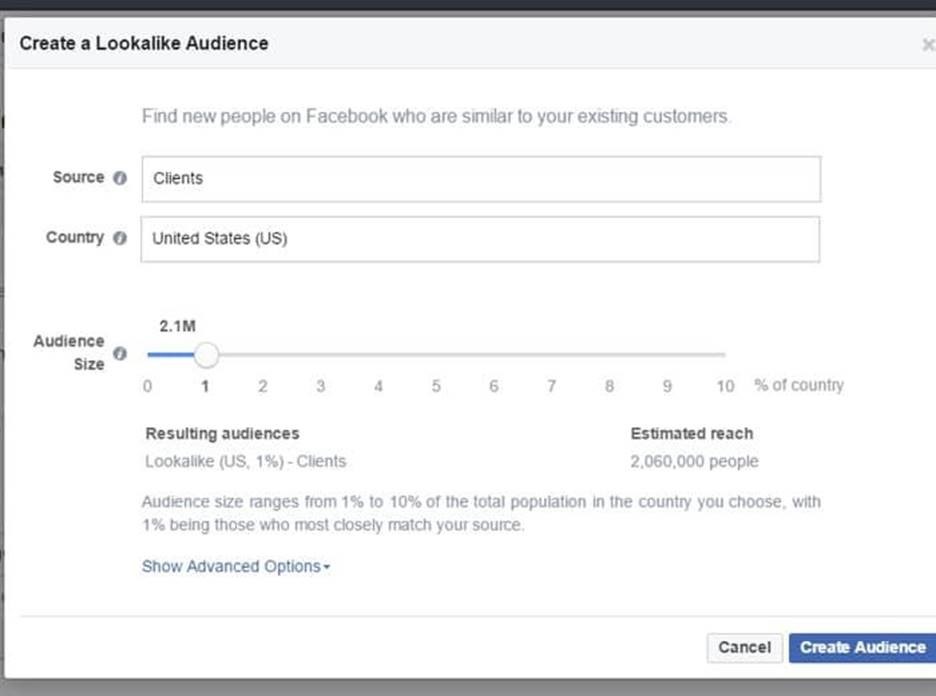This screenshot has width=936, height=696.
Task: Click the info icon next to Country
Action: pyautogui.click(x=120, y=238)
